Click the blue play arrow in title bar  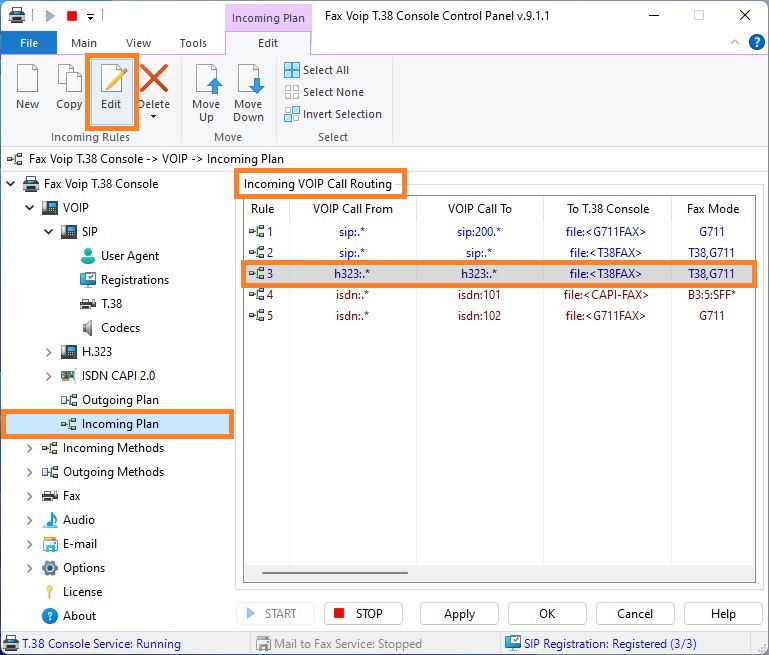(50, 16)
